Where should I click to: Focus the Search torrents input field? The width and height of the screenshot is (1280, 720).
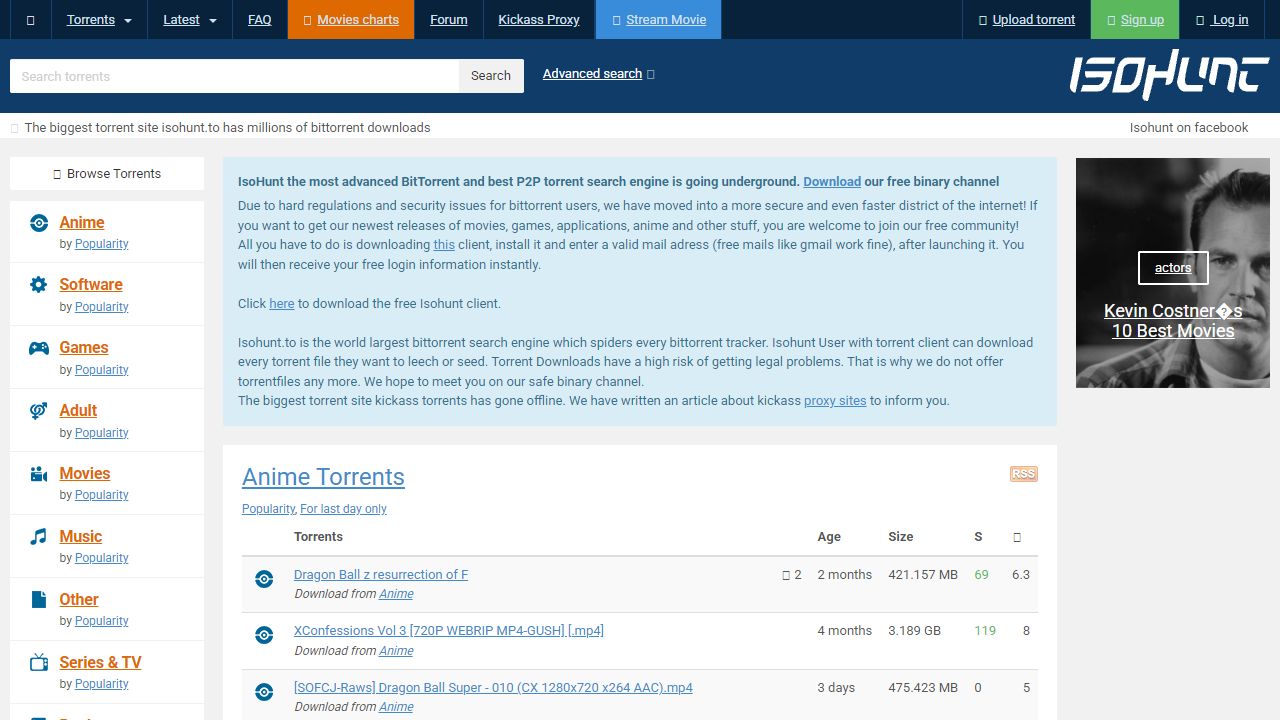coord(234,76)
